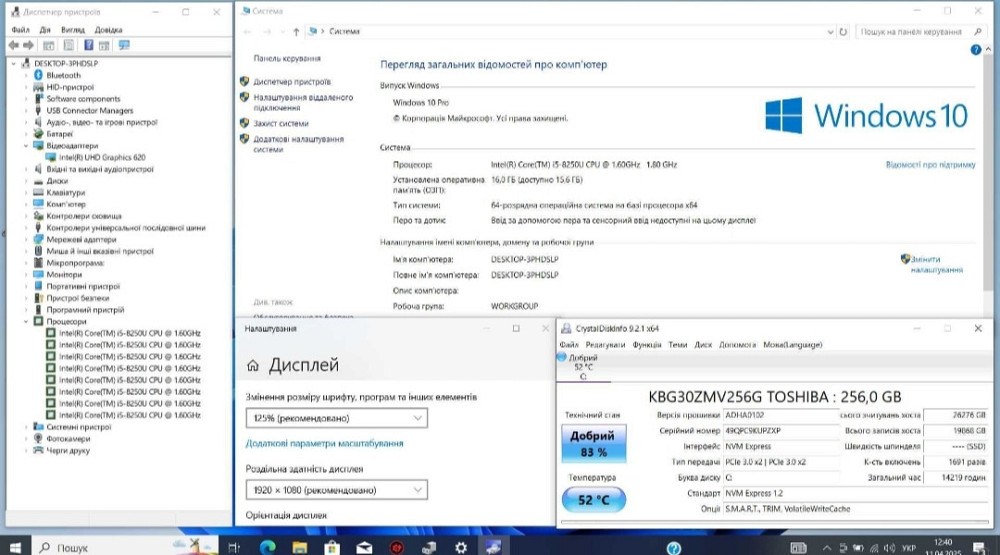Image resolution: width=1000 pixels, height=555 pixels.
Task: Click Панель керування home link
Action: [287, 59]
